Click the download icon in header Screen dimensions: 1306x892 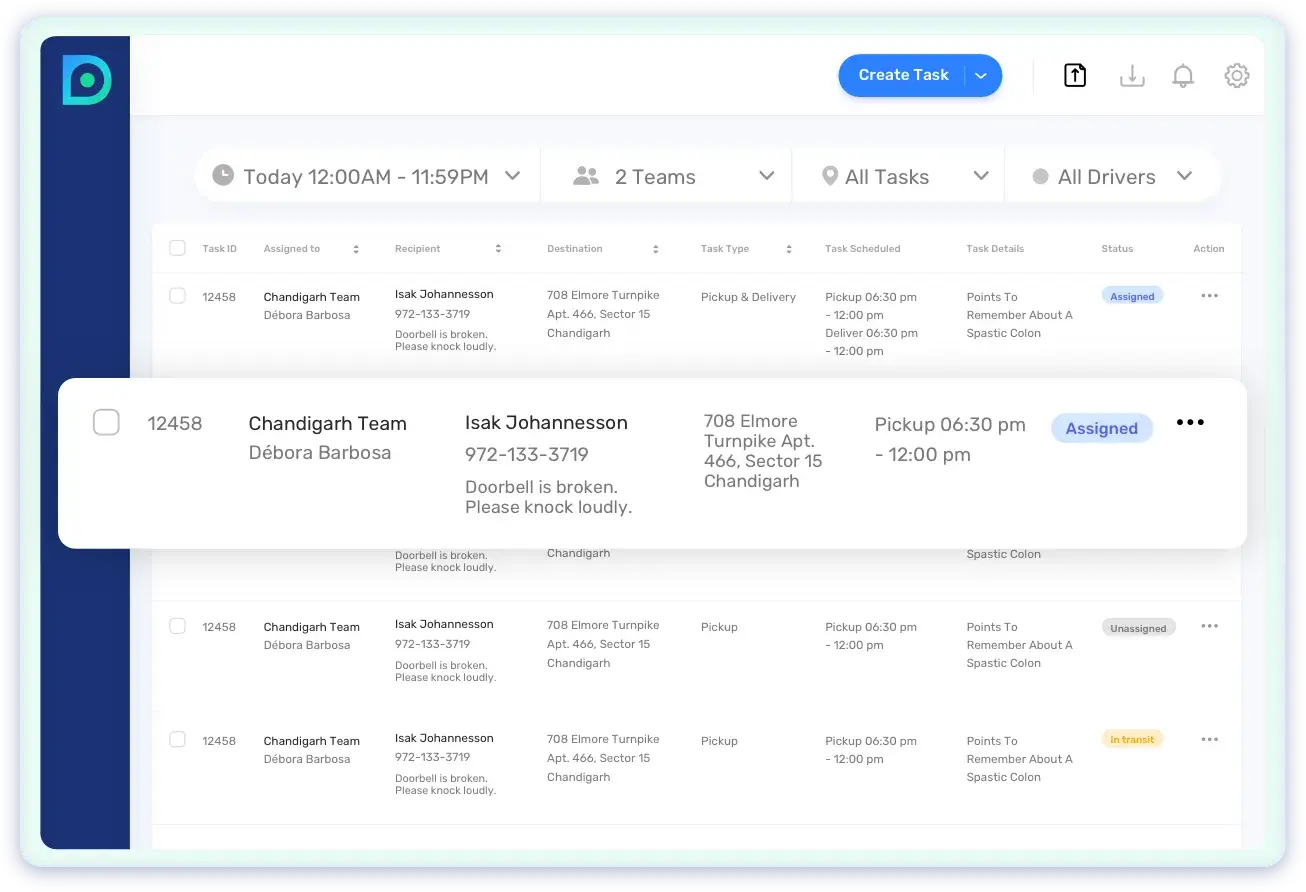(1131, 76)
